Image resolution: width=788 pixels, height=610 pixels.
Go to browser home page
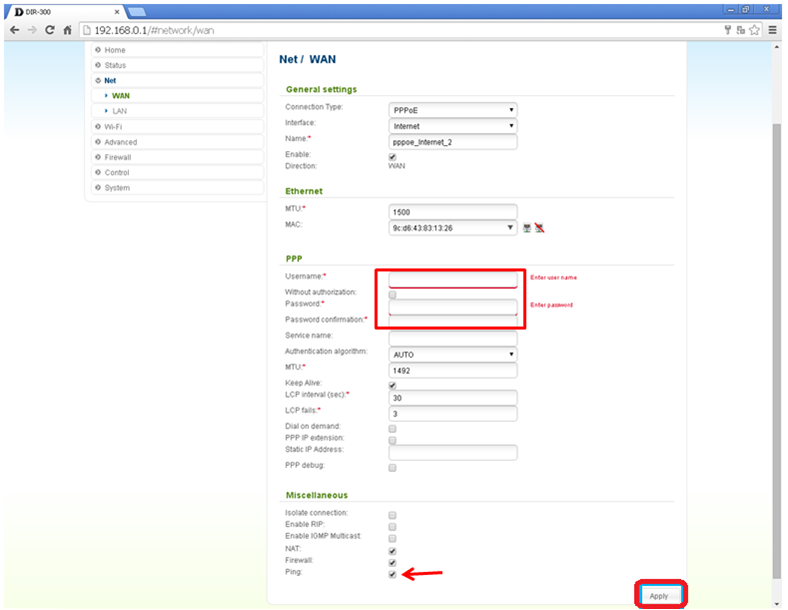coord(67,30)
